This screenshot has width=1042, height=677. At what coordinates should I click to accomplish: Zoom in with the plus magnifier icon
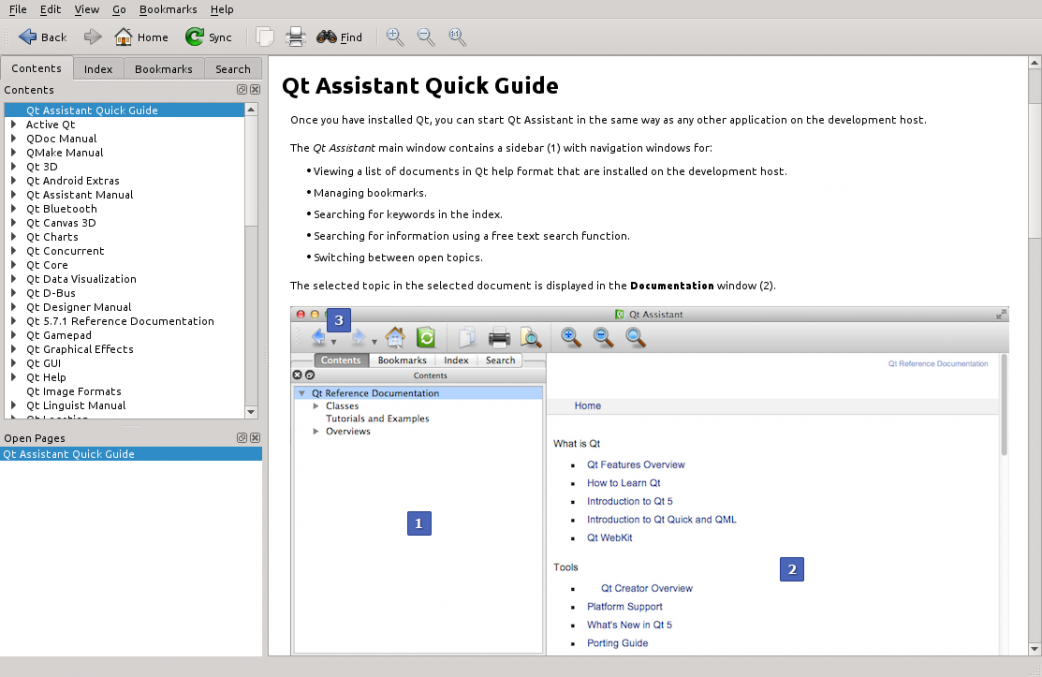tap(395, 37)
